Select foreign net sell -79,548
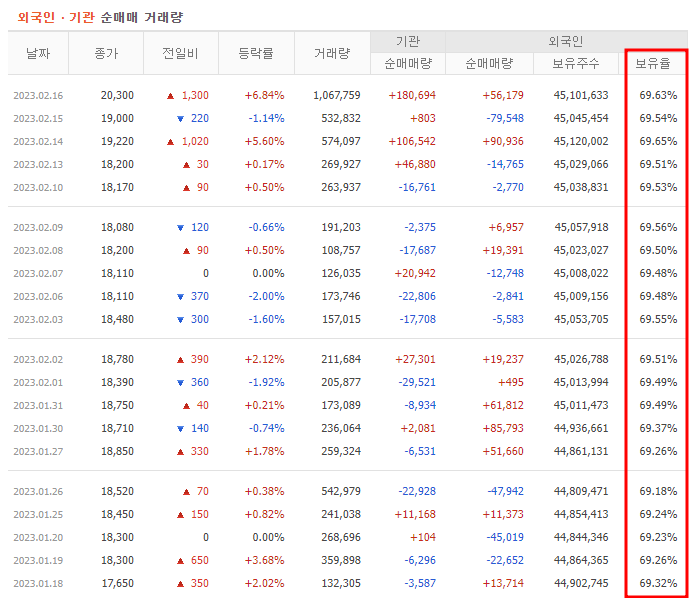 [505, 119]
